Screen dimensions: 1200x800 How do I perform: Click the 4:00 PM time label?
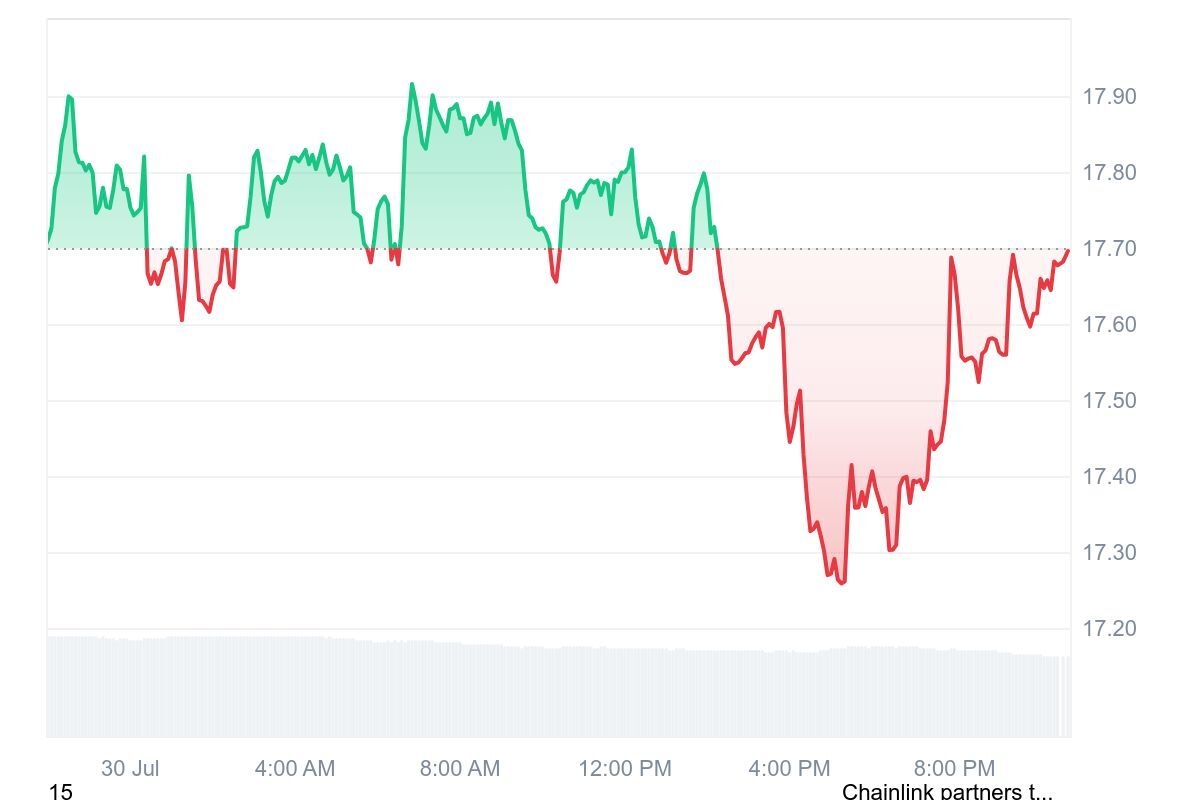[x=790, y=769]
